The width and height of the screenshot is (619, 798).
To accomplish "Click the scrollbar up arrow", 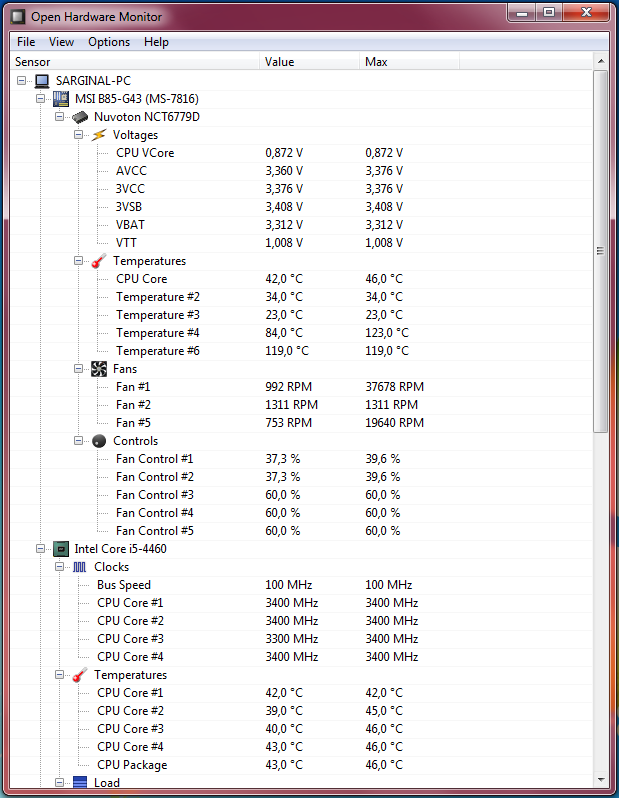I will (601, 61).
